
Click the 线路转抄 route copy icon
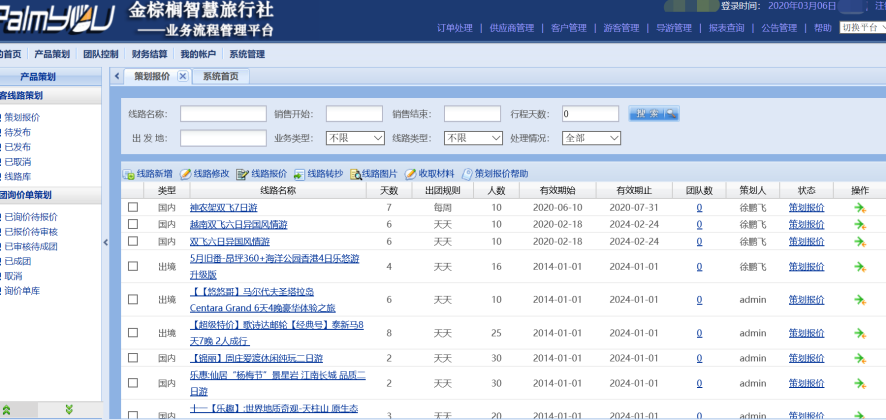[300, 174]
